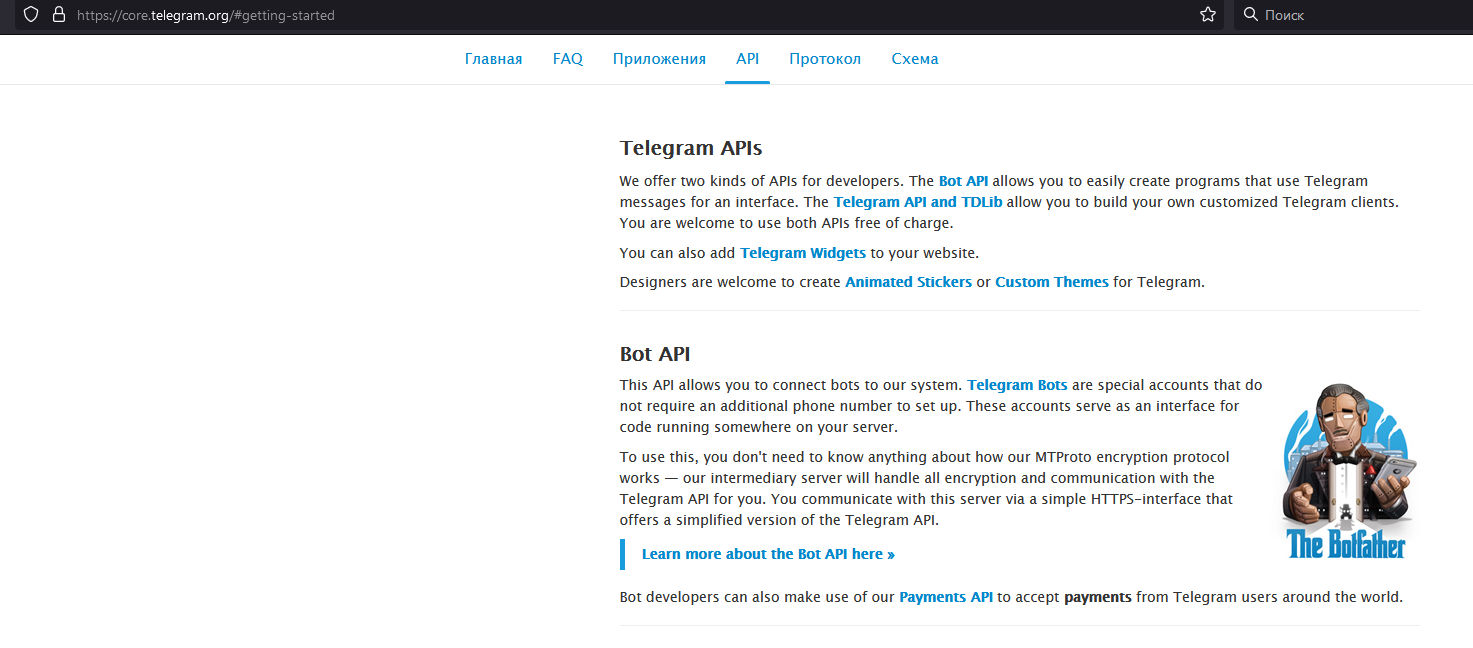The height and width of the screenshot is (648, 1473).
Task: Open the Custom Themes link
Action: (x=1052, y=282)
